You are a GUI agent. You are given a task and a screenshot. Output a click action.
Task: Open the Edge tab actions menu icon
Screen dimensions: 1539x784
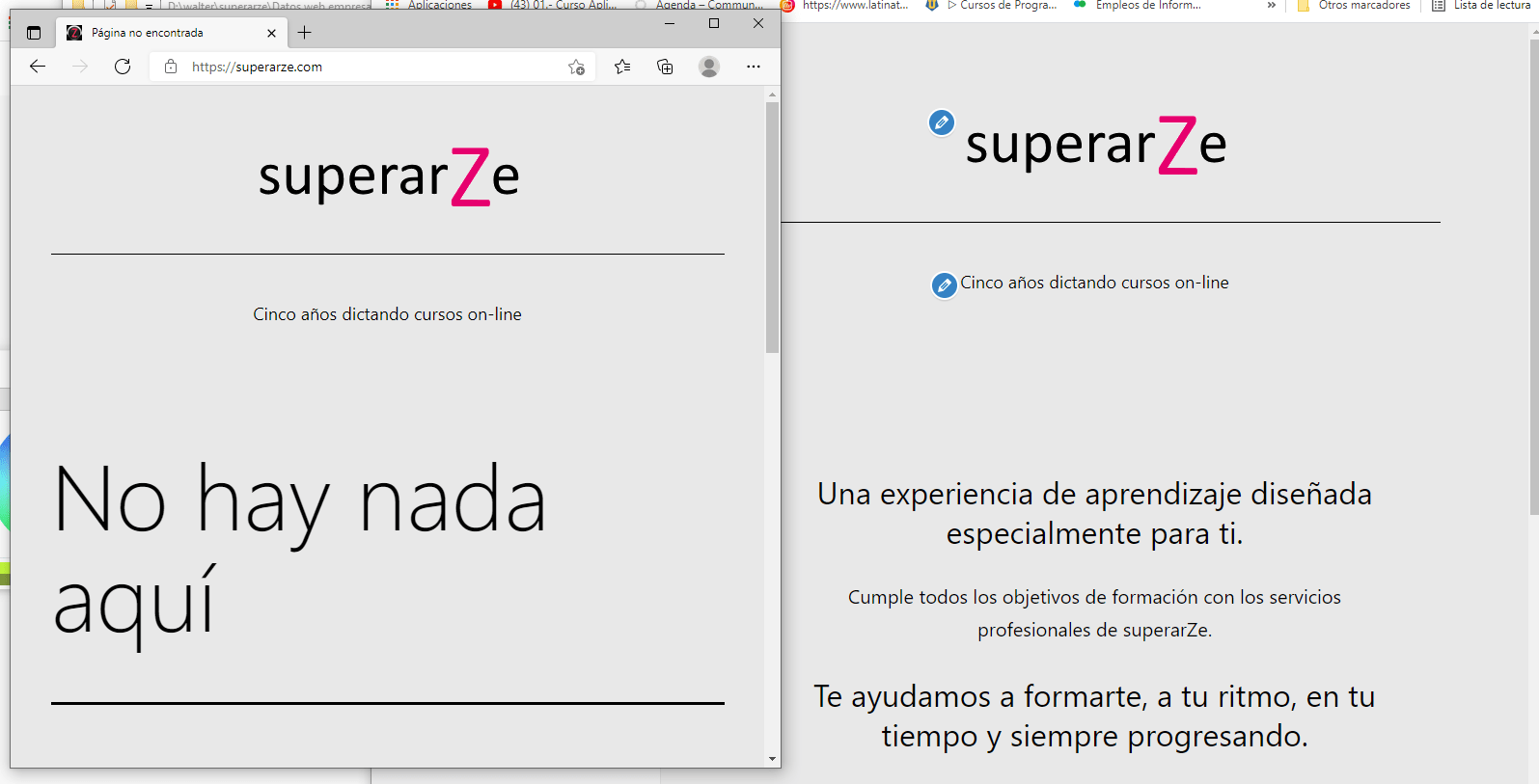[x=34, y=33]
